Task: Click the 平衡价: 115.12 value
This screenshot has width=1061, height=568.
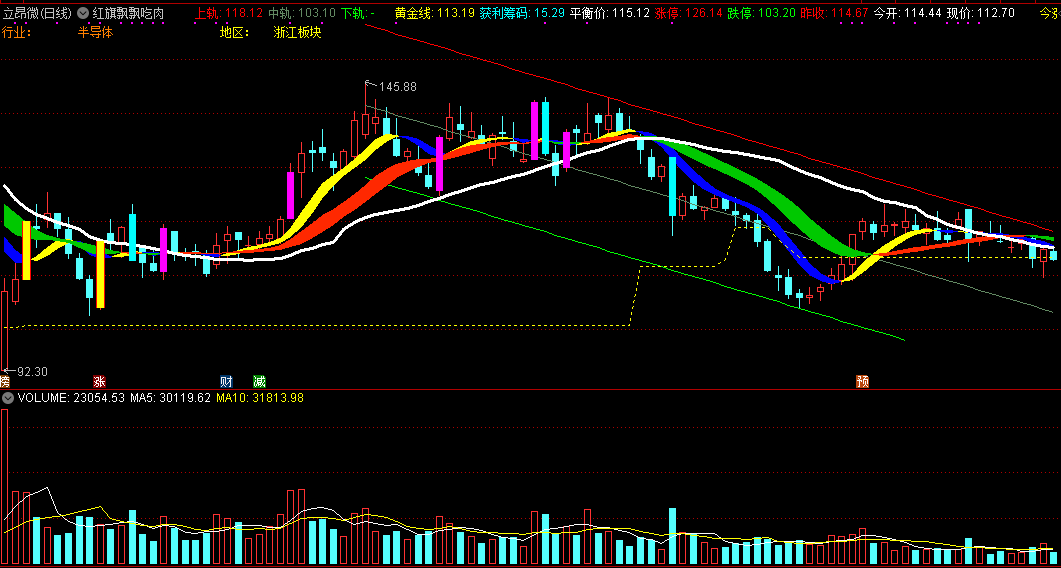Action: pos(610,12)
